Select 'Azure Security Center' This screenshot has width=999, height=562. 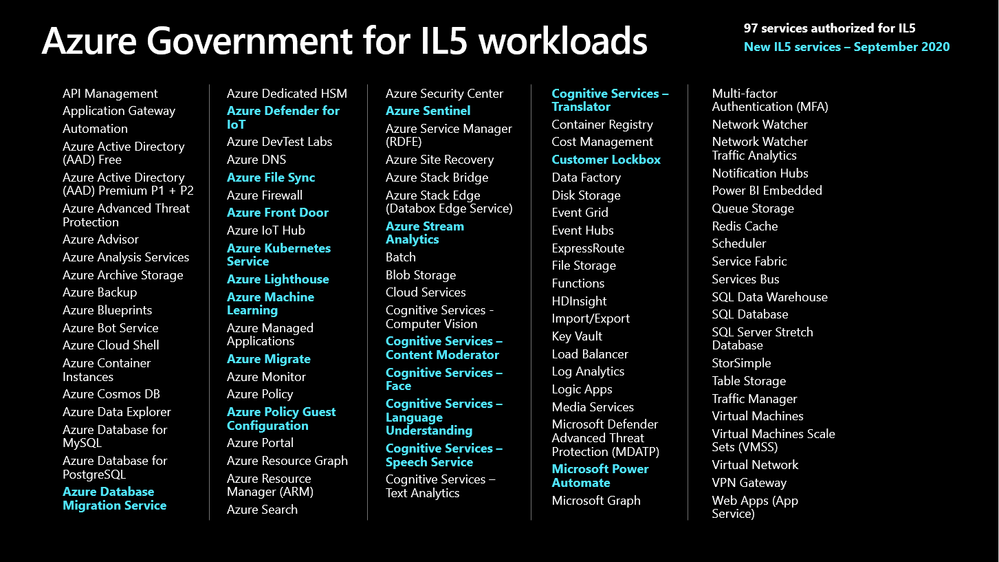[x=444, y=94]
